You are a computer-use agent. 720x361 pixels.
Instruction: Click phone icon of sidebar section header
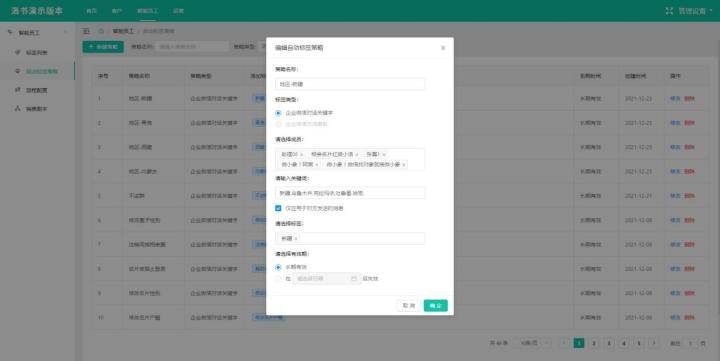coord(10,33)
